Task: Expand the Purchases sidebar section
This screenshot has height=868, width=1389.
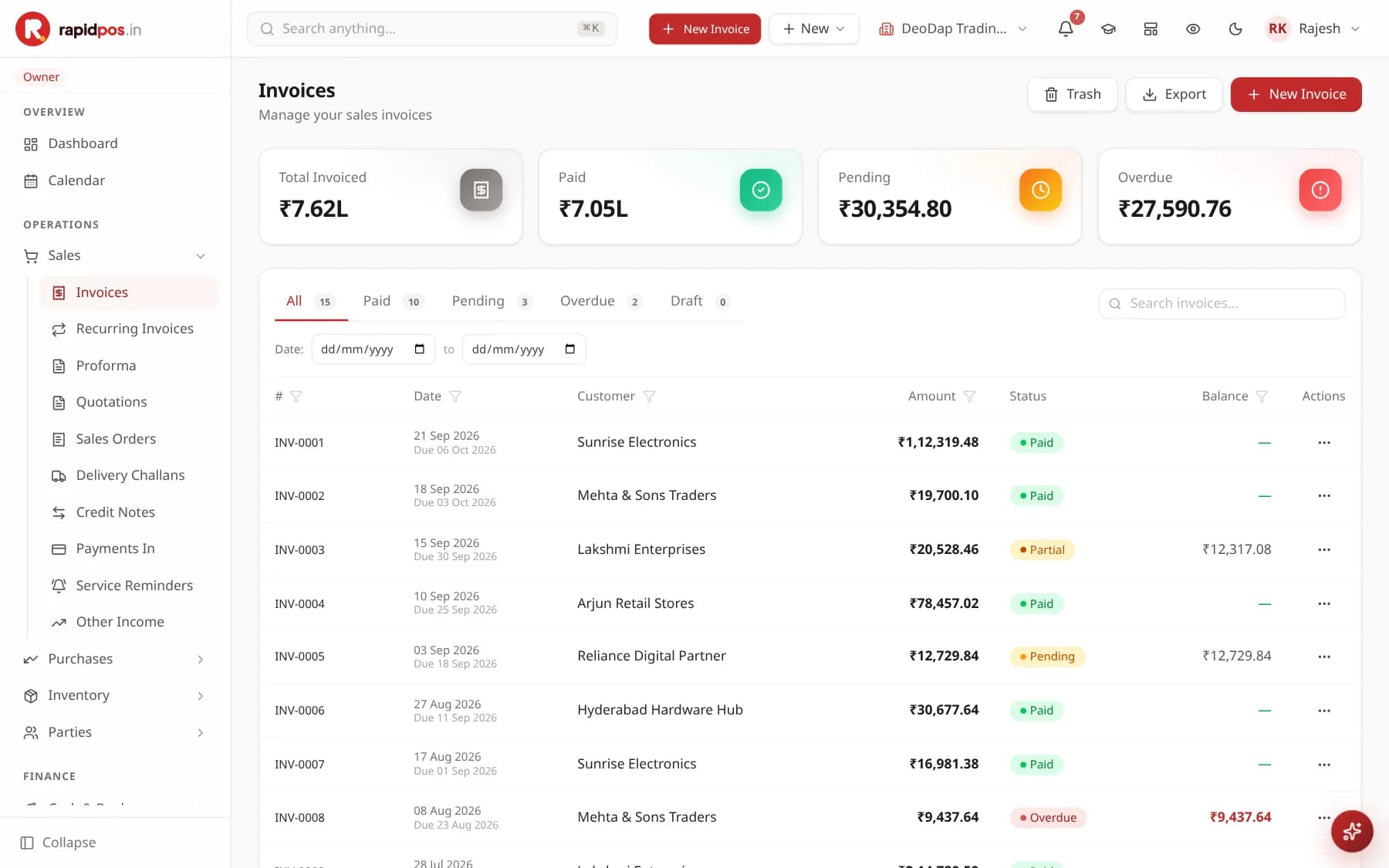Action: 116,659
